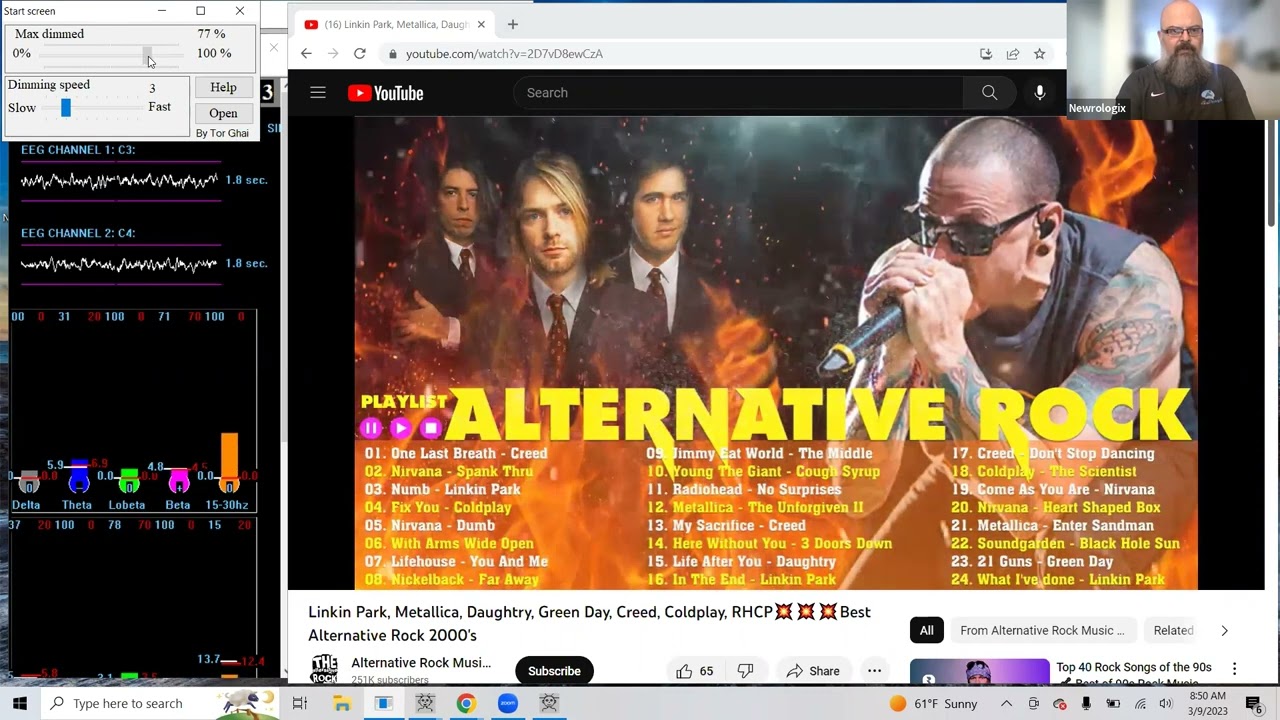Click the Theta band label
1280x720 pixels.
(x=77, y=505)
